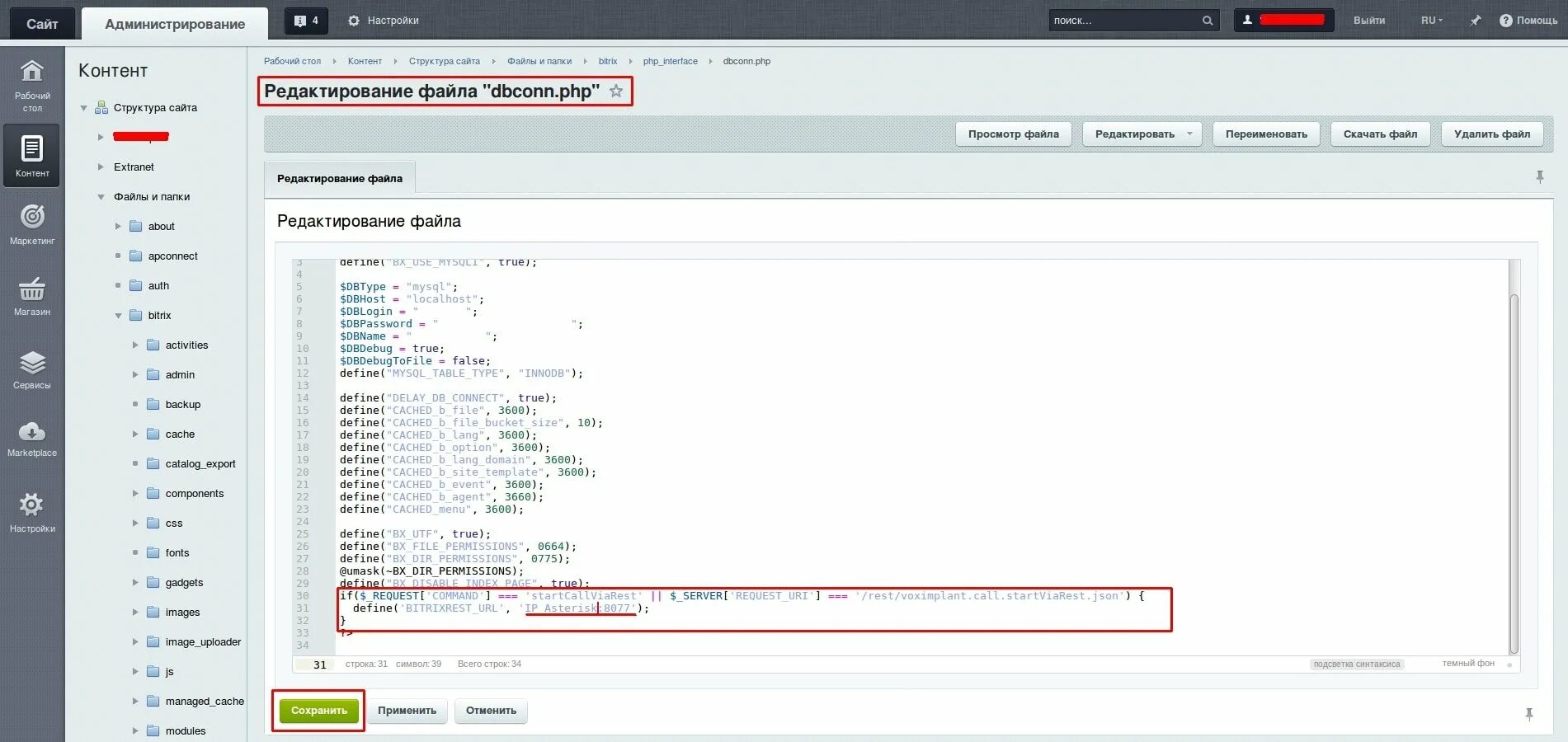1568x742 pixels.
Task: Click the backup folder icon
Action: [153, 404]
